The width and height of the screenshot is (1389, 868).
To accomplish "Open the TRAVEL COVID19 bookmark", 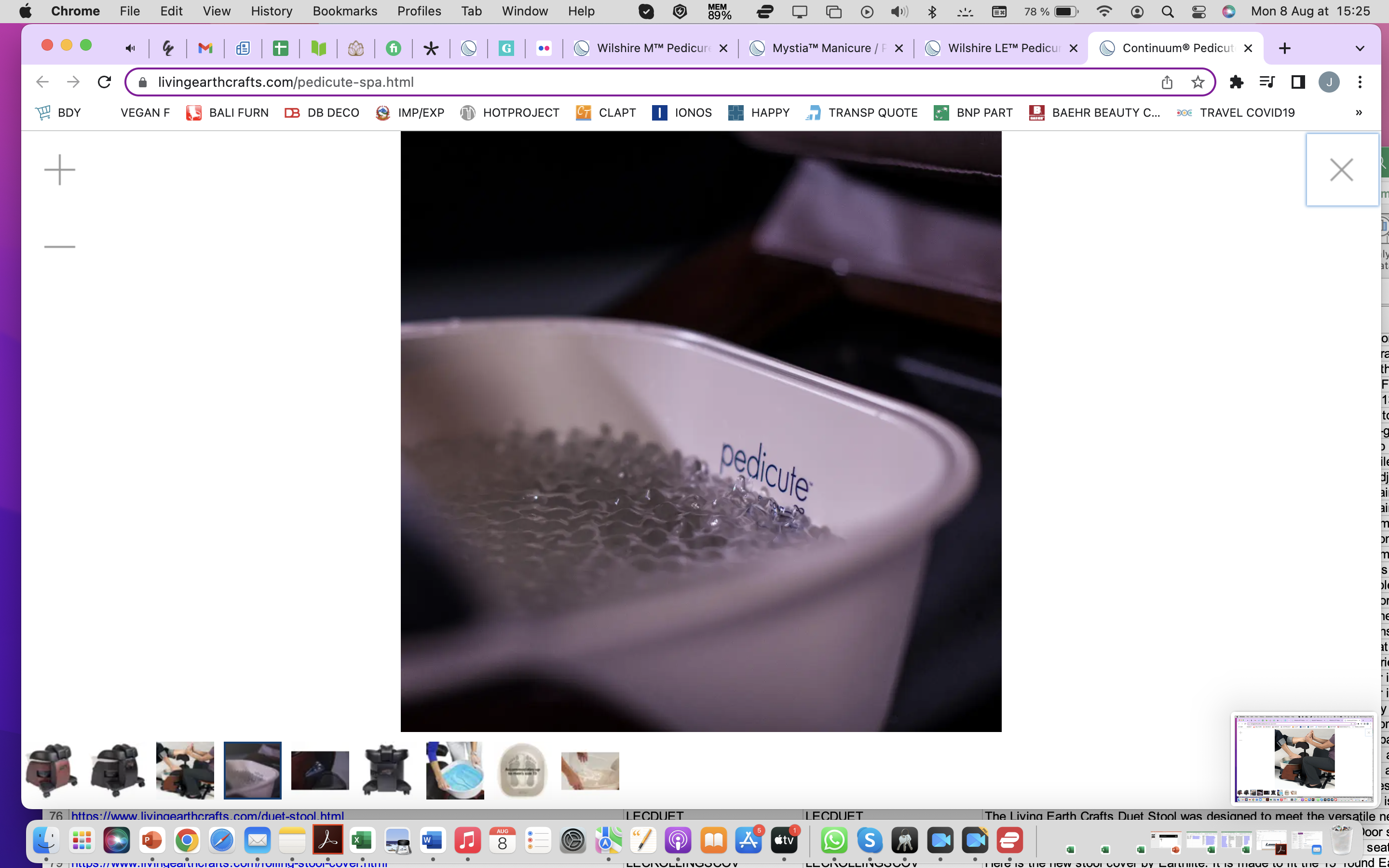I will point(1235,112).
